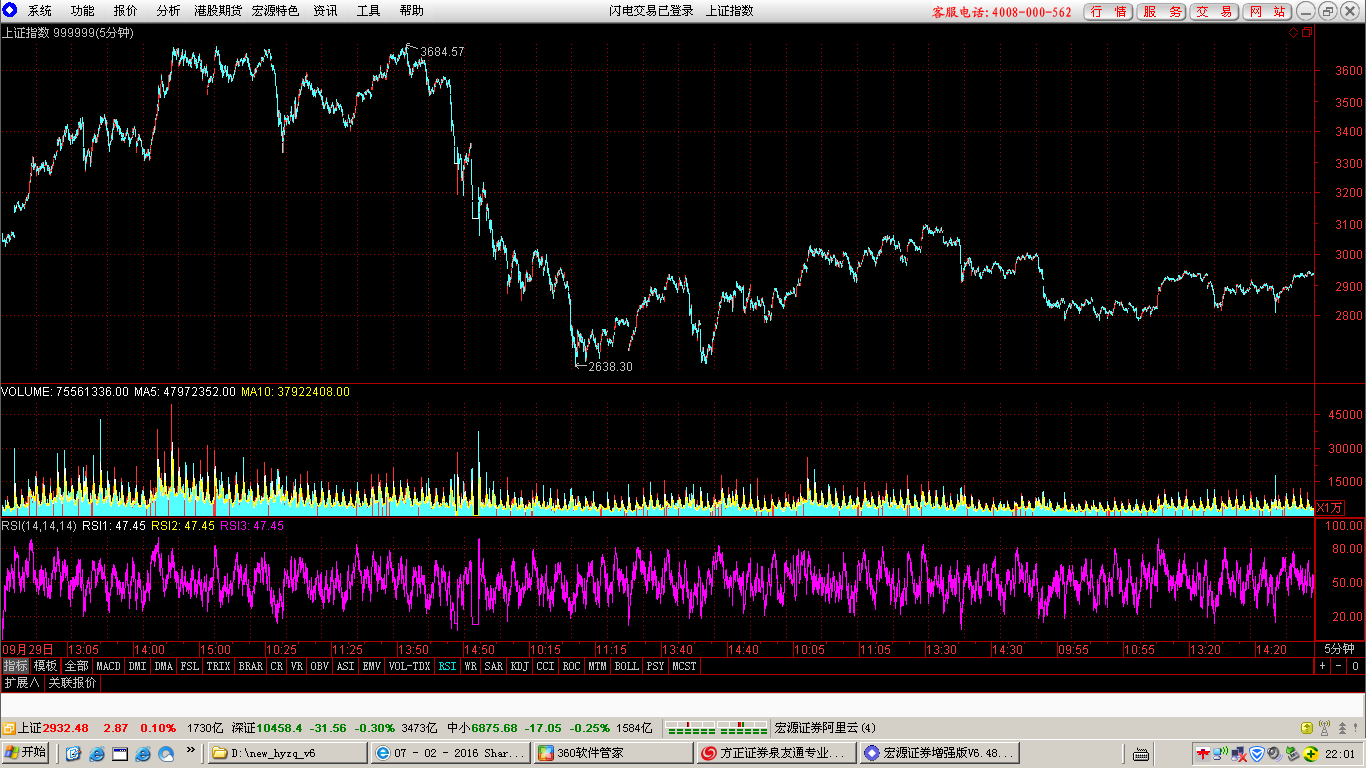Select the active RSI indicator tab

[x=447, y=666]
